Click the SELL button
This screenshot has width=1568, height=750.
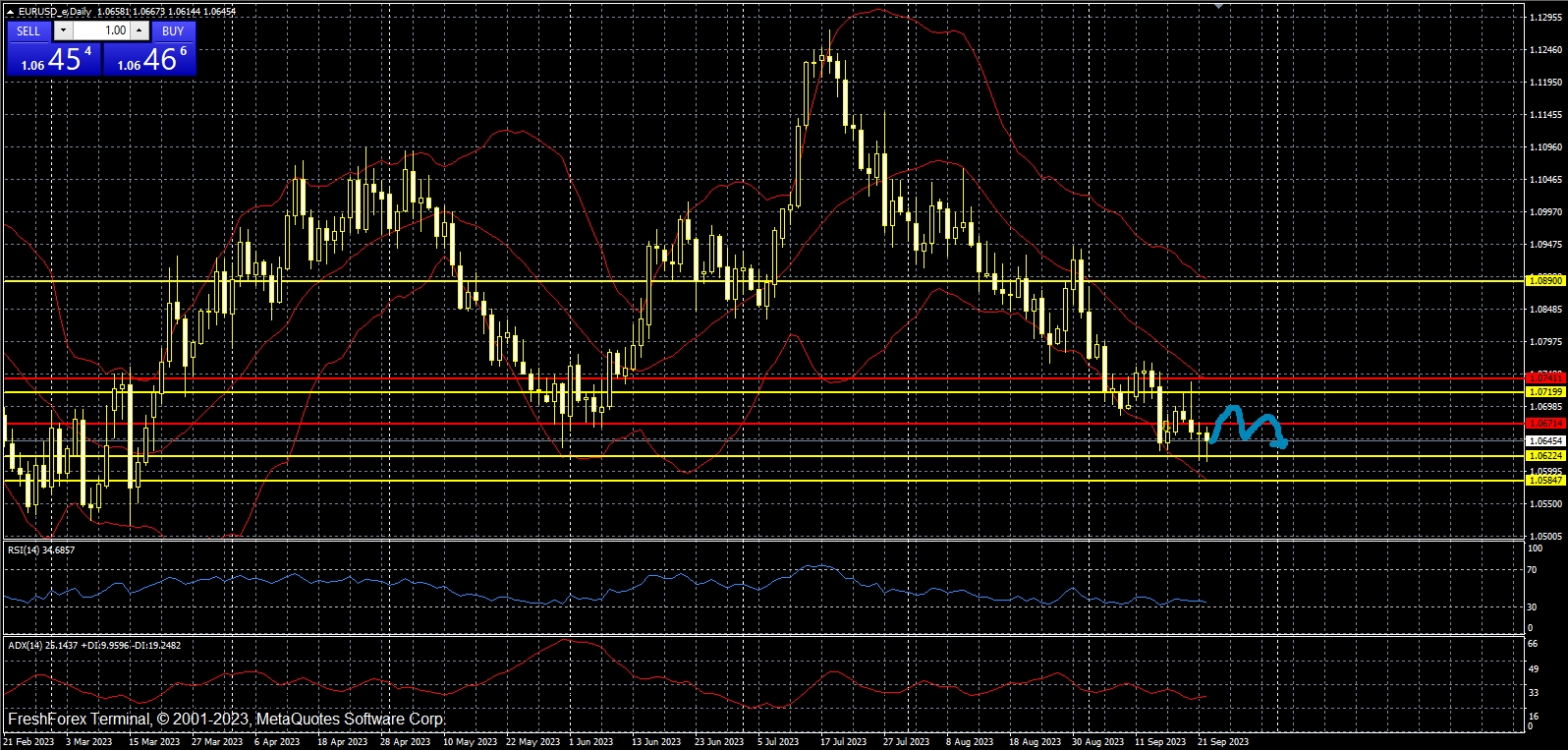click(x=28, y=30)
